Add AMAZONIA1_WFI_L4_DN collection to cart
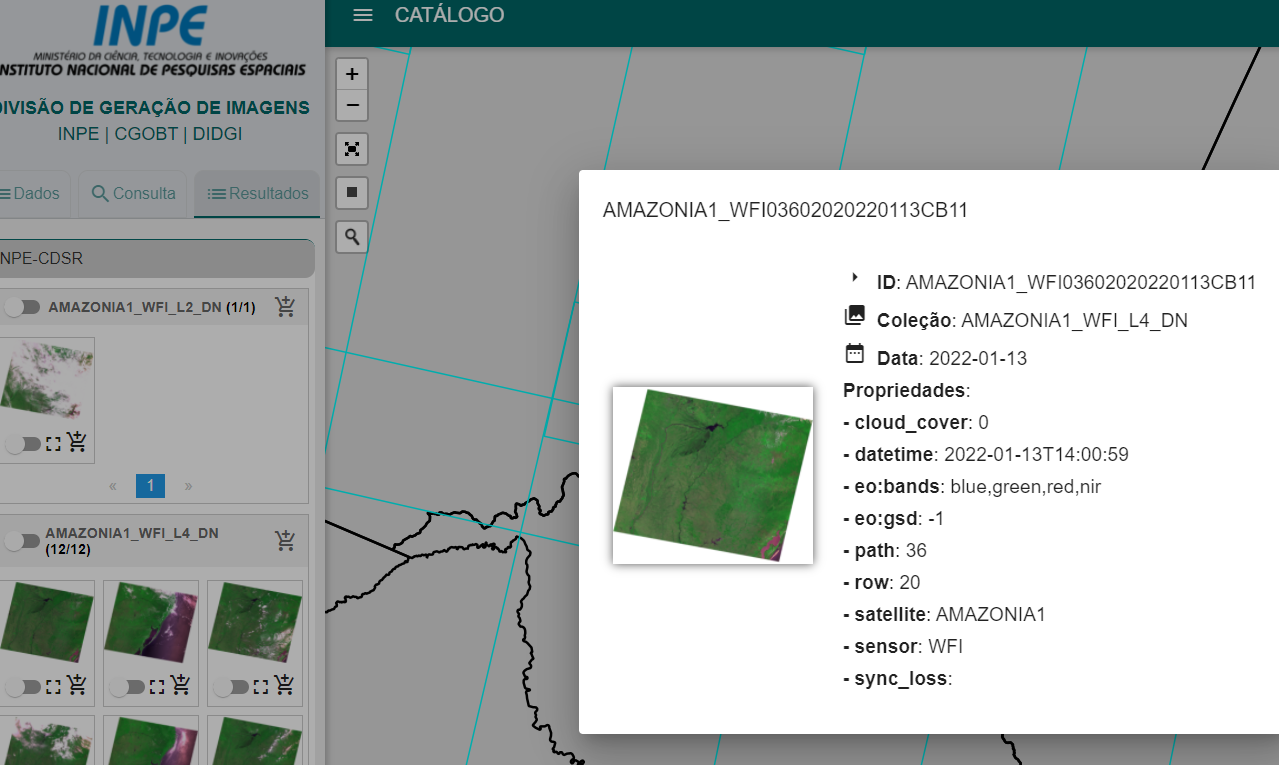 coord(285,540)
